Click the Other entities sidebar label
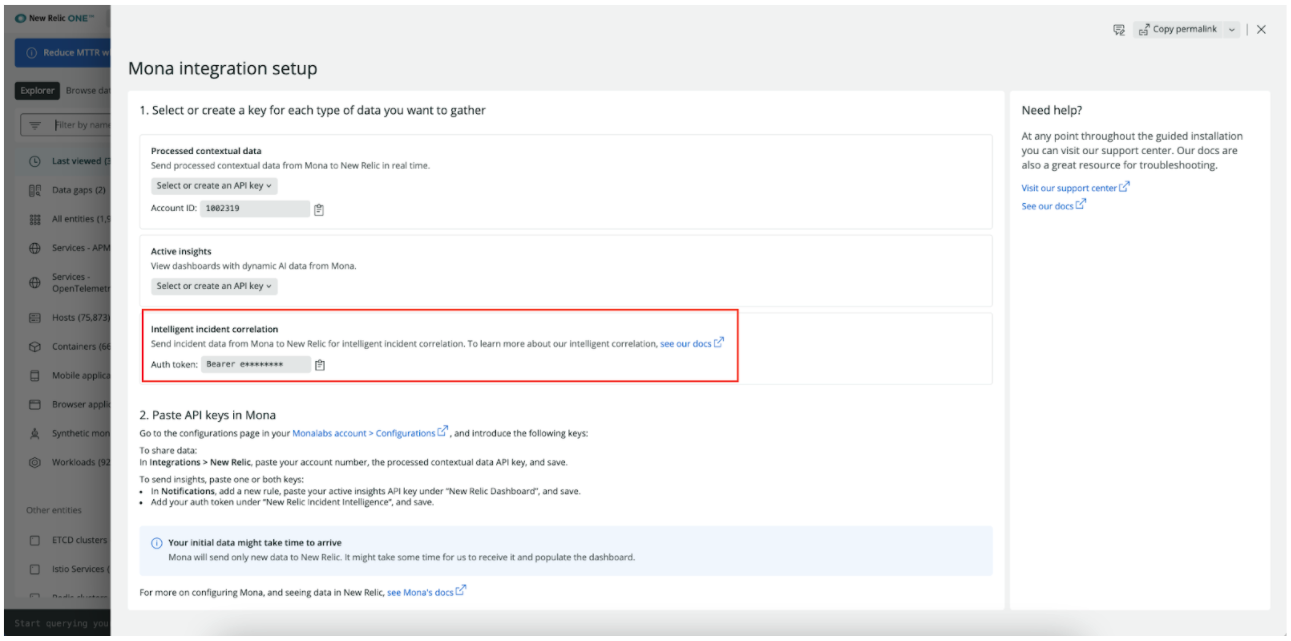The image size is (1291, 641). coord(54,510)
